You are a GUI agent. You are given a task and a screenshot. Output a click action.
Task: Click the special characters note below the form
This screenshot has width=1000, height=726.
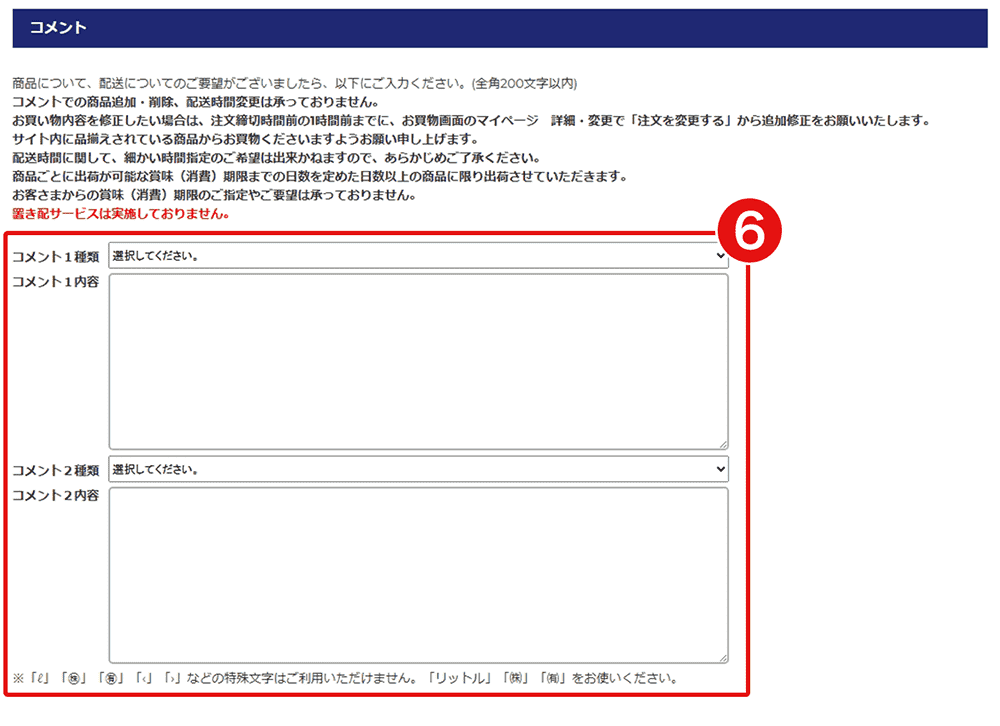point(346,679)
